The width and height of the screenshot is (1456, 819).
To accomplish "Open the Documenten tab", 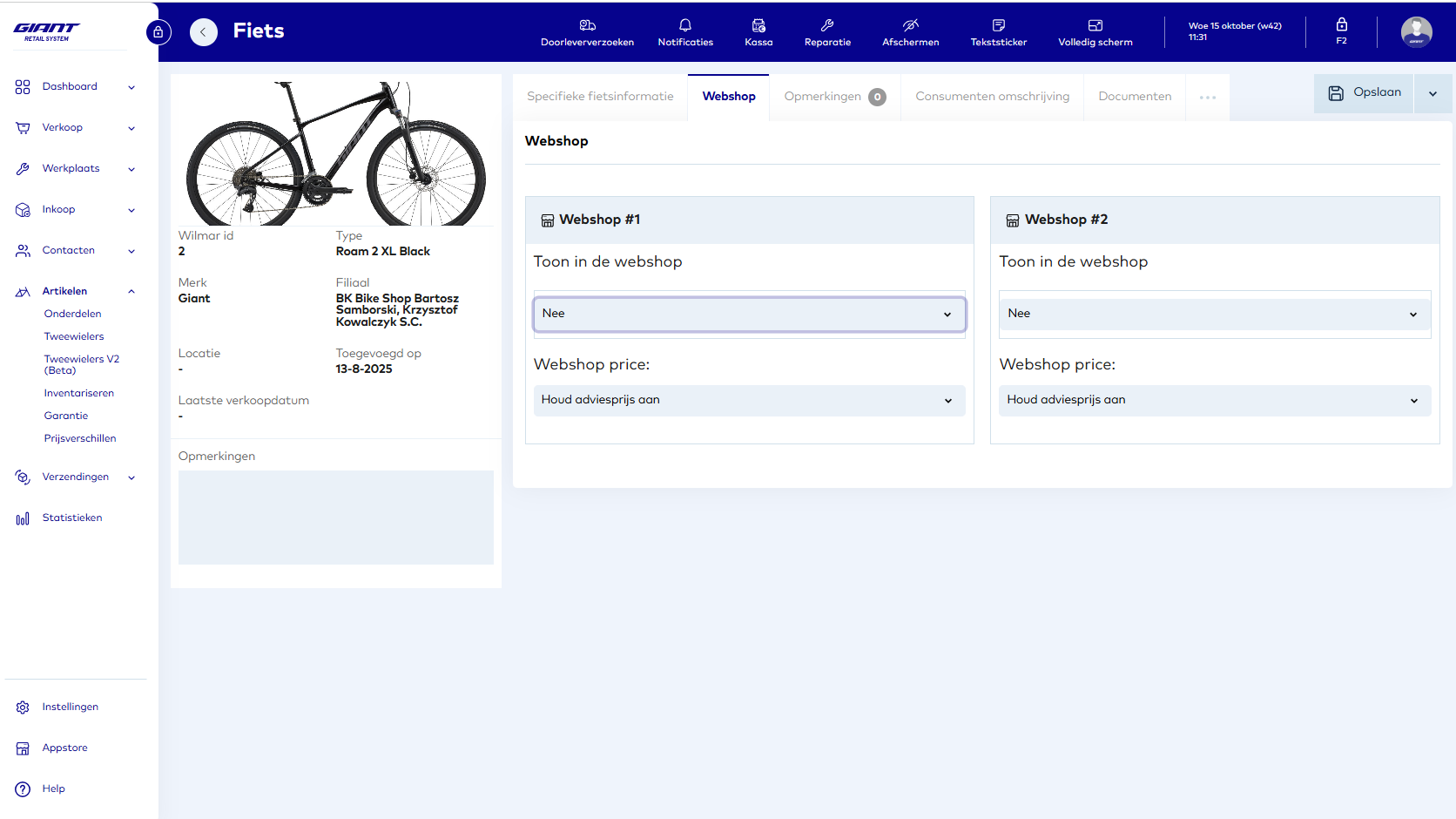I will pos(1135,97).
